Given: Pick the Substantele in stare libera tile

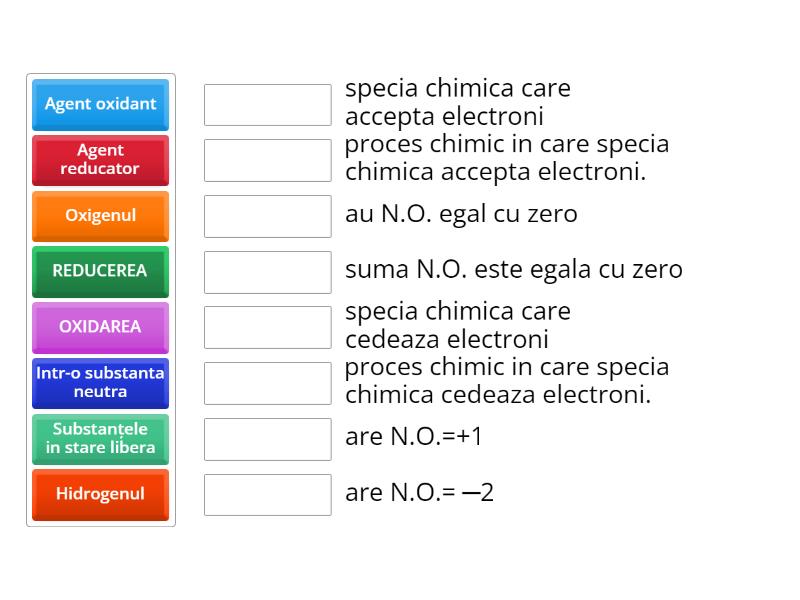Looking at the screenshot, I should click(x=101, y=439).
